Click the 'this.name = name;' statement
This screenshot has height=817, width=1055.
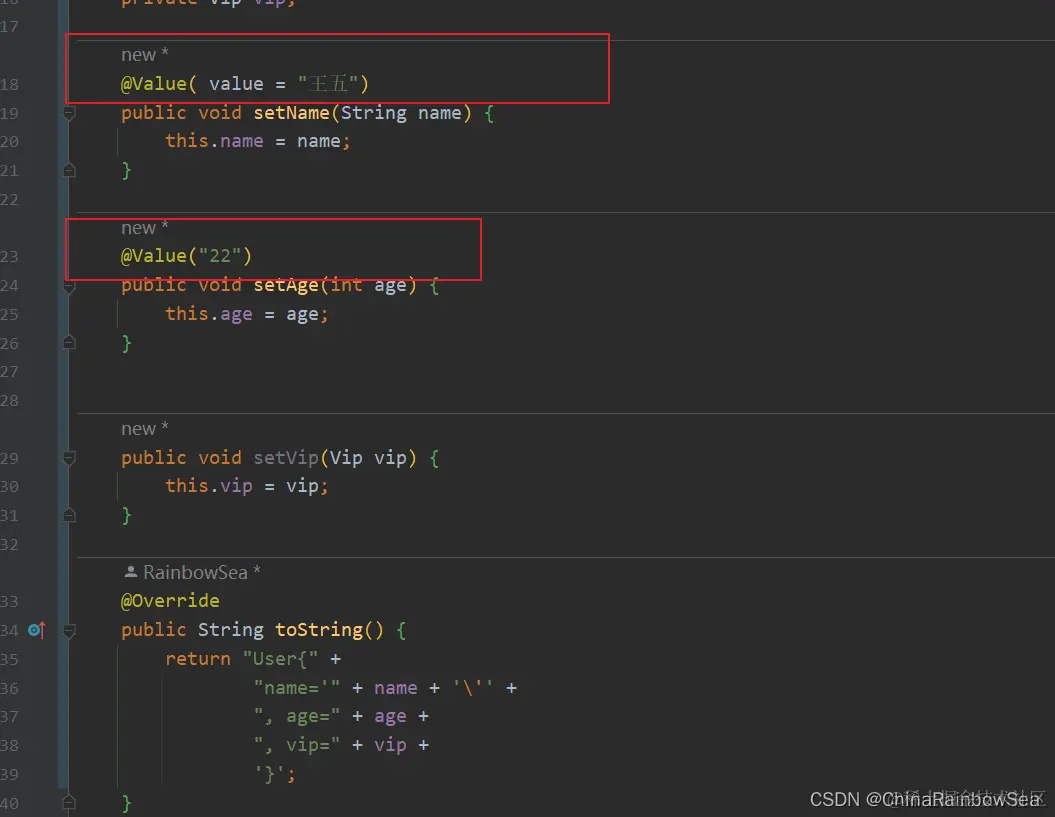point(258,141)
